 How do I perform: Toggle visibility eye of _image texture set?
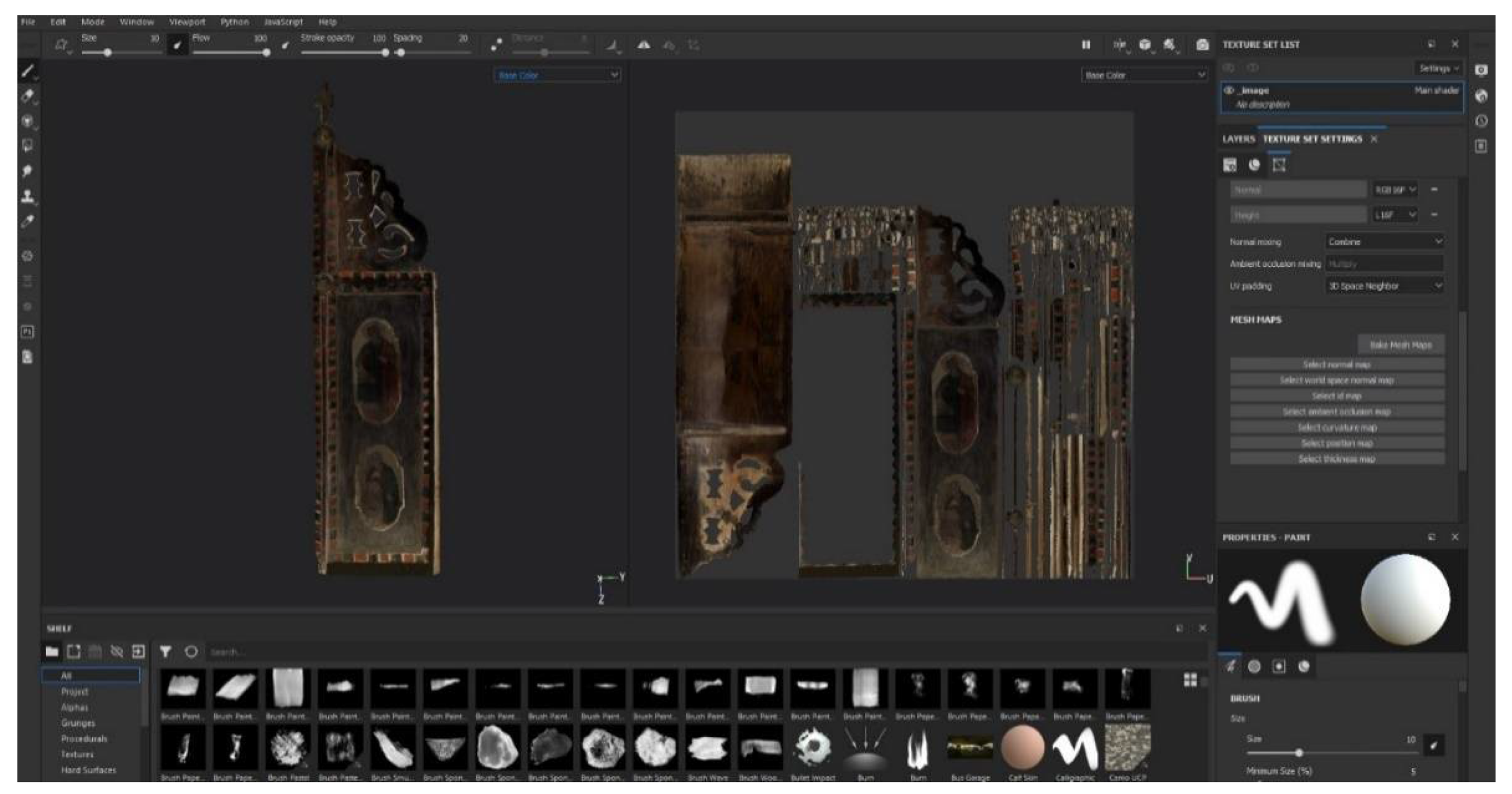(1229, 91)
